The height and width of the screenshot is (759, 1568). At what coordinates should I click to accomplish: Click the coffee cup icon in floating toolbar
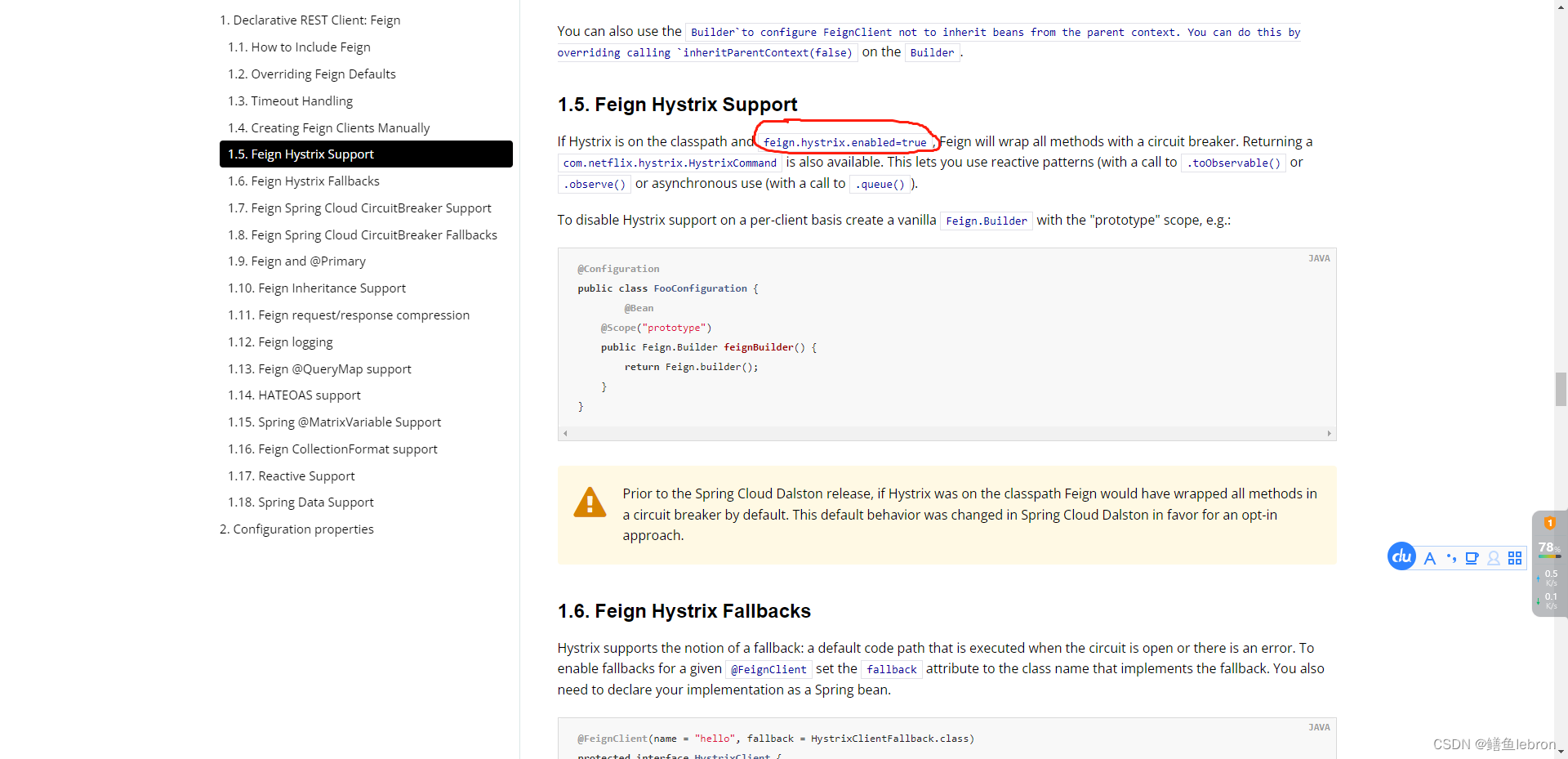click(x=1473, y=557)
